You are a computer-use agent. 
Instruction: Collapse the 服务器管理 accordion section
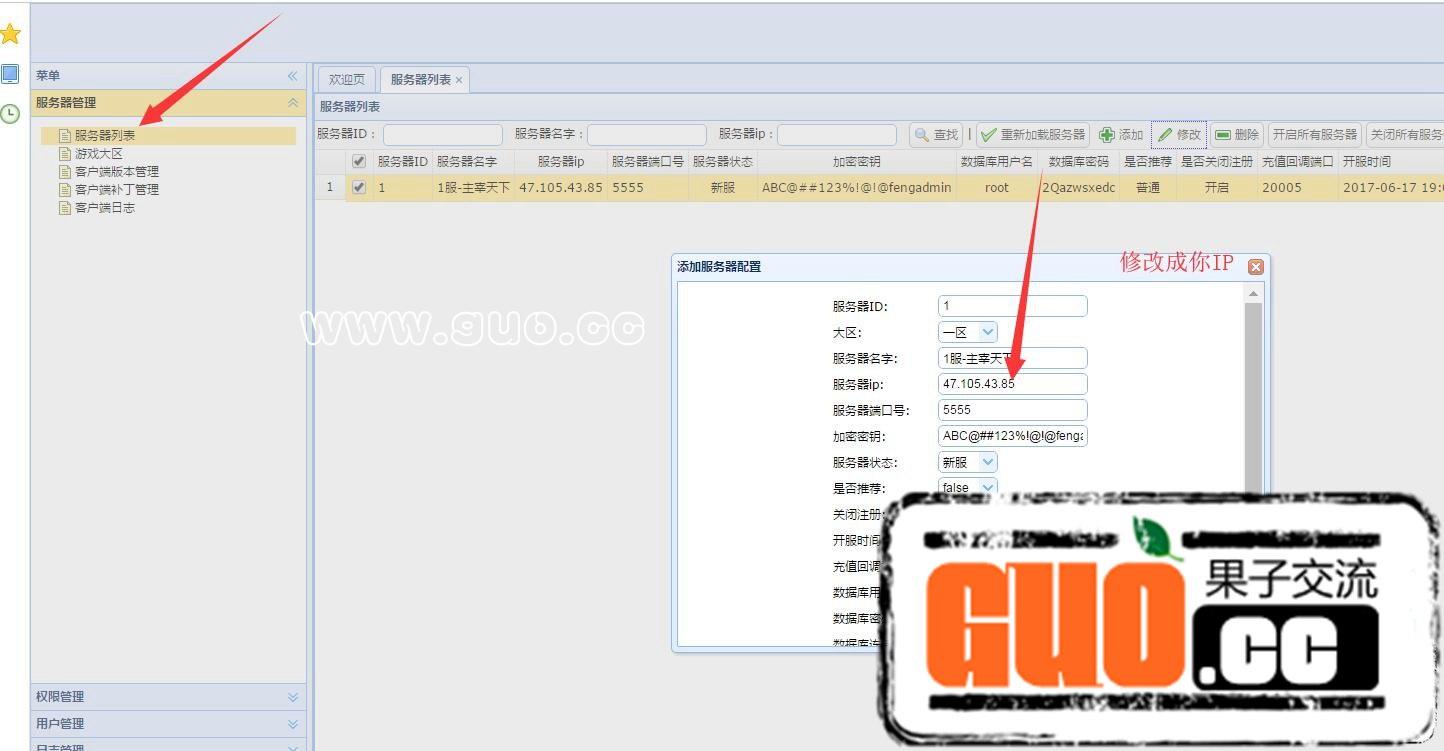pos(292,103)
